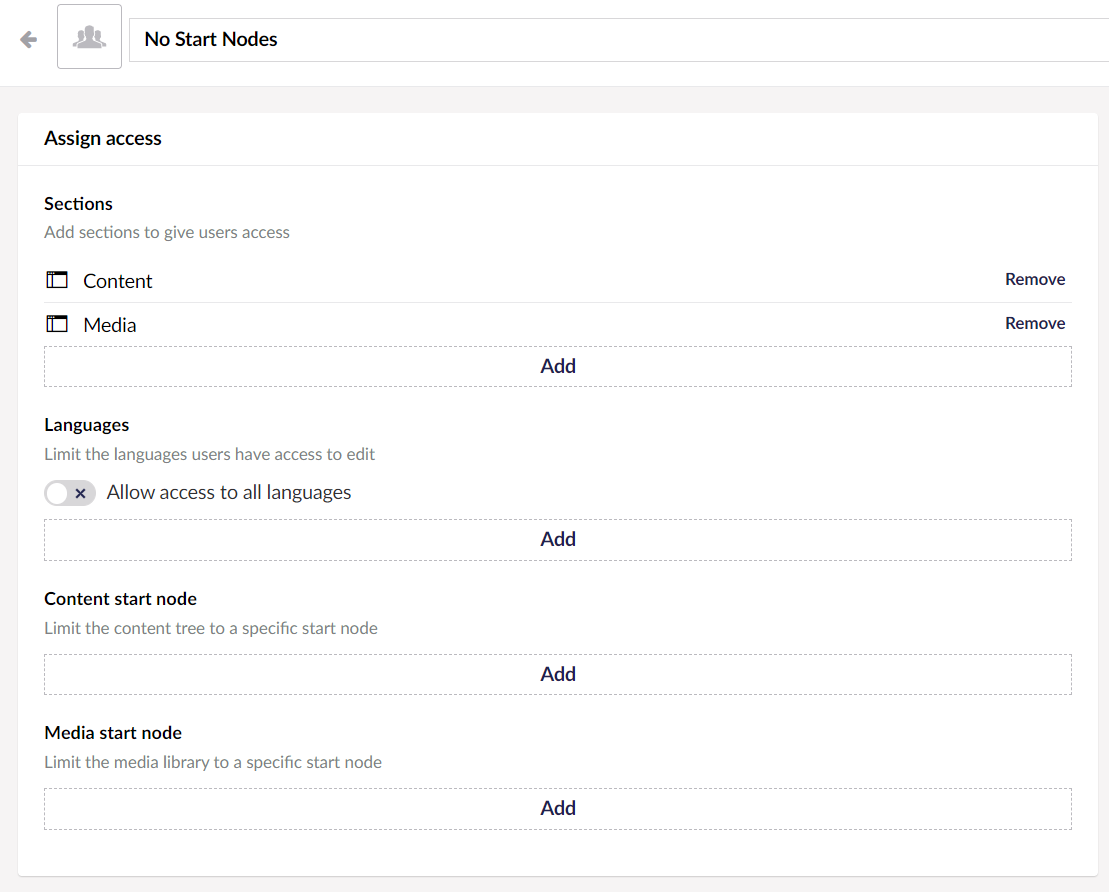
Task: Click the Sections heading
Action: pos(78,204)
